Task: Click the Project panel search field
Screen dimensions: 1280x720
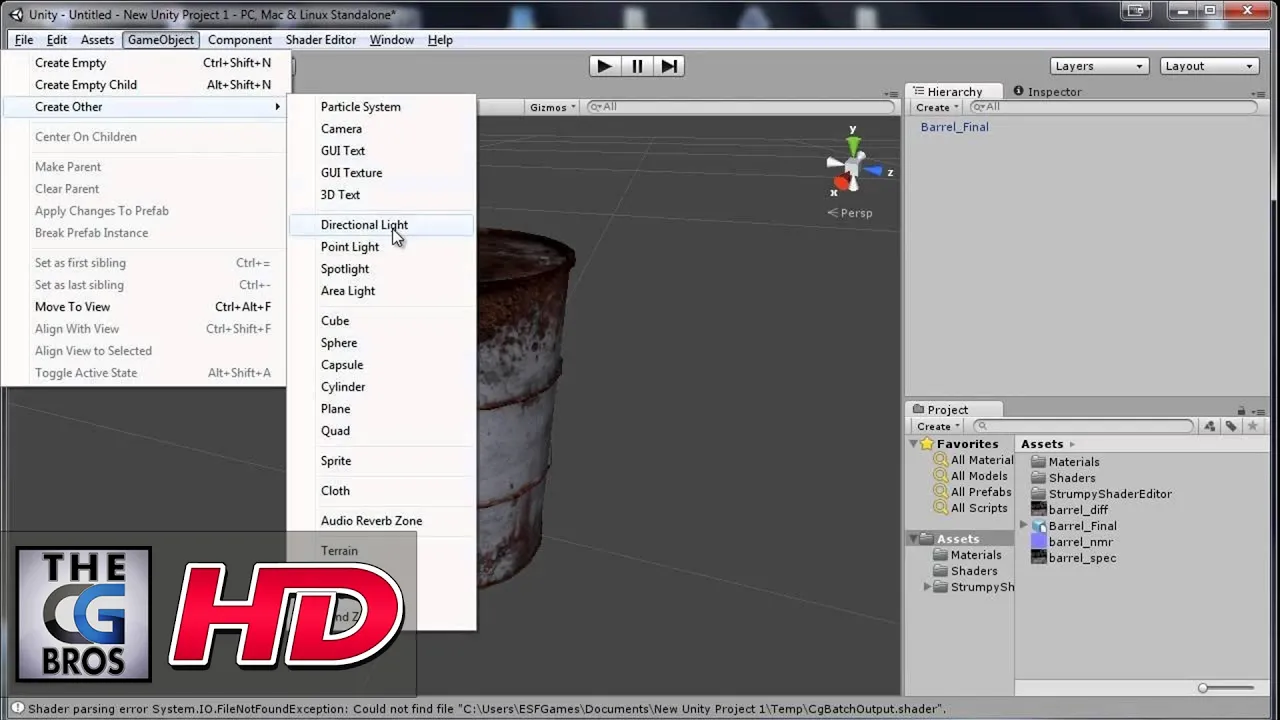Action: pos(1084,426)
